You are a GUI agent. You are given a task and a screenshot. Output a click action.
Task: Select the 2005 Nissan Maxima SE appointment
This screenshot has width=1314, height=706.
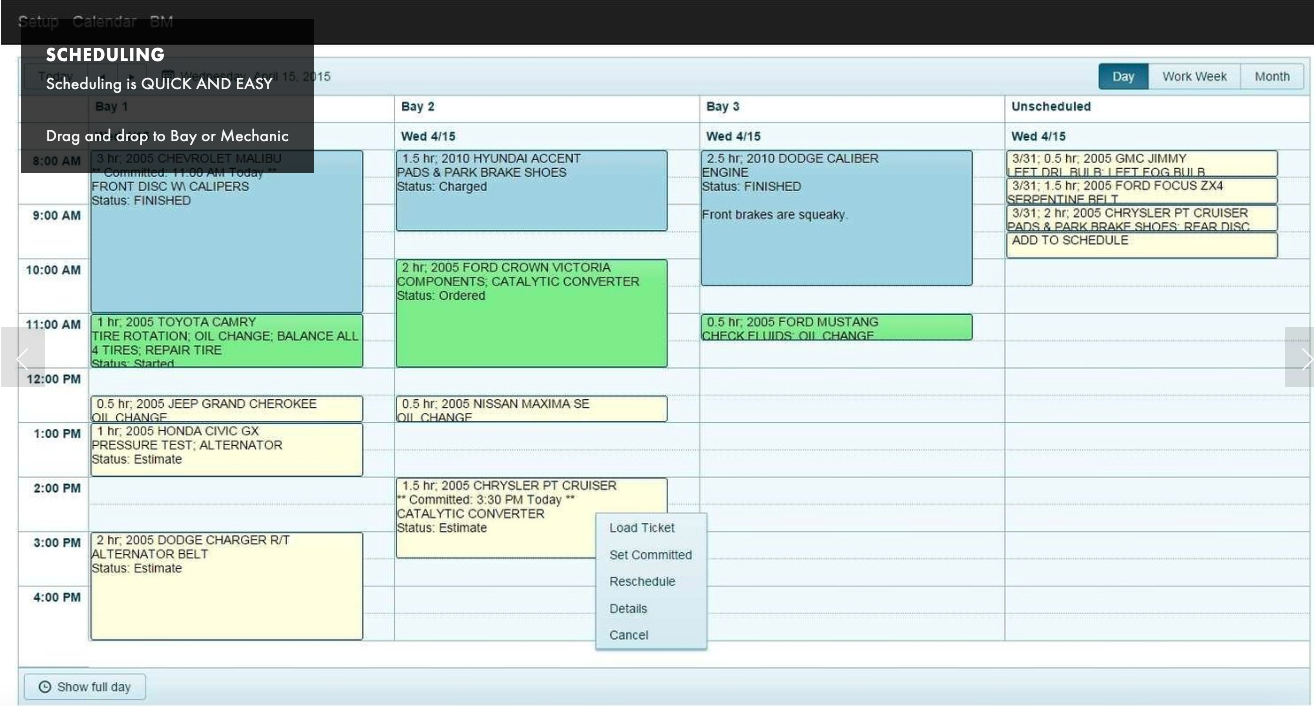pos(532,409)
